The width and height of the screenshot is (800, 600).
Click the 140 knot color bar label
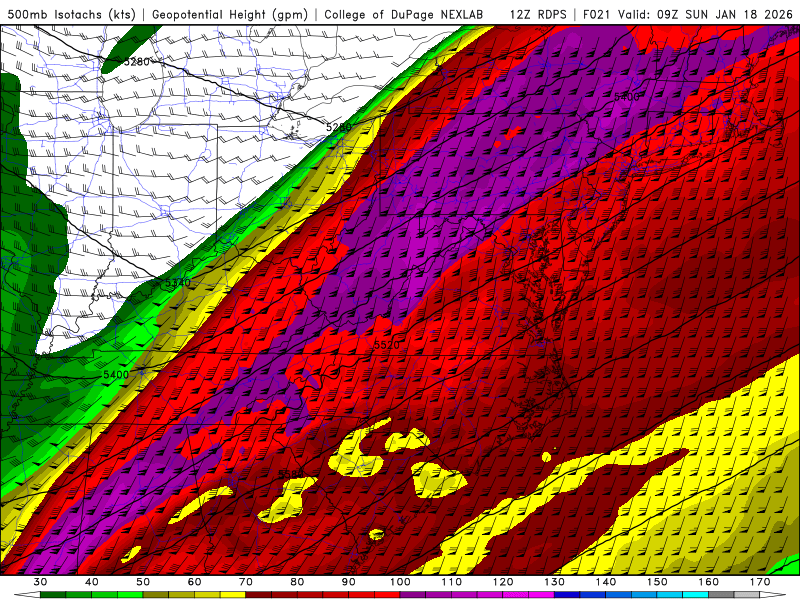point(606,582)
